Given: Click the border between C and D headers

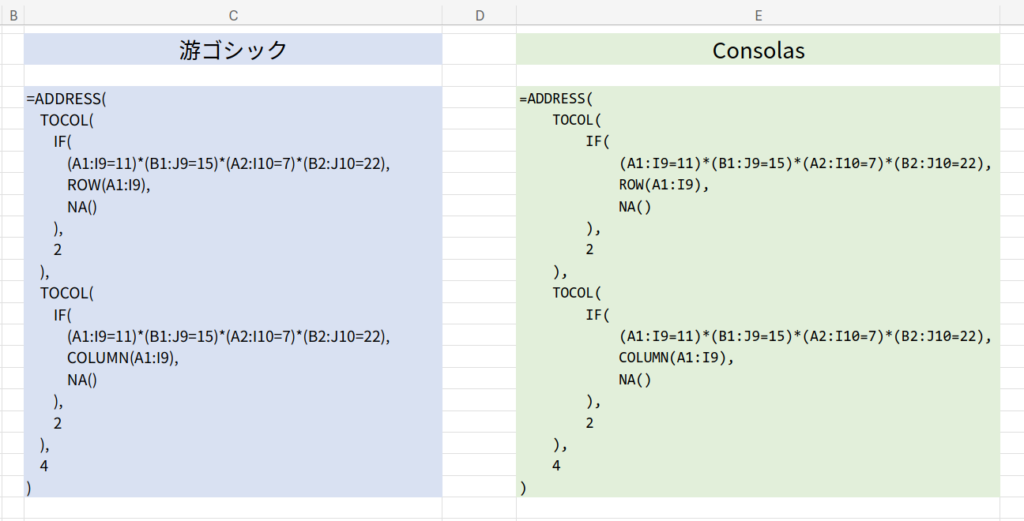Looking at the screenshot, I should click(442, 15).
